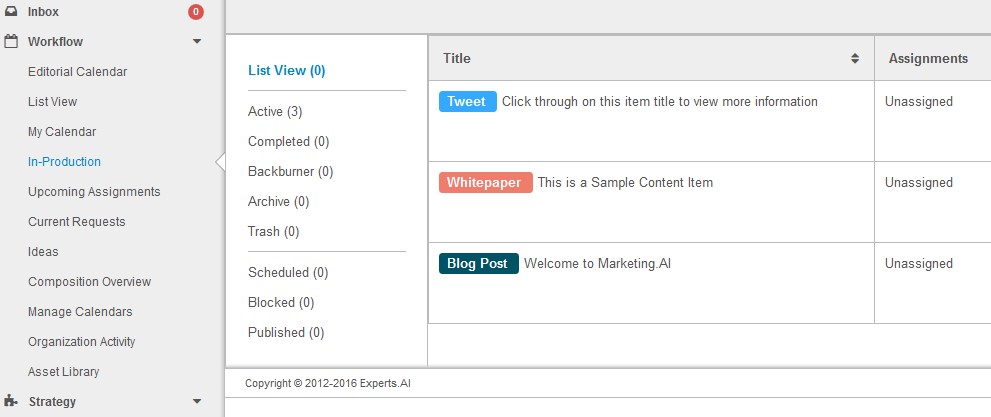Click the Strategy puzzle piece icon
The image size is (991, 417).
11,401
